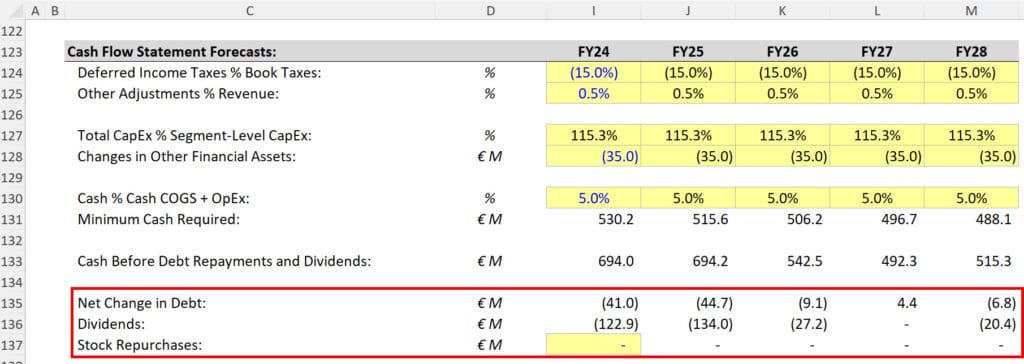Select column M header
Image resolution: width=1024 pixels, height=364 pixels.
[971, 10]
